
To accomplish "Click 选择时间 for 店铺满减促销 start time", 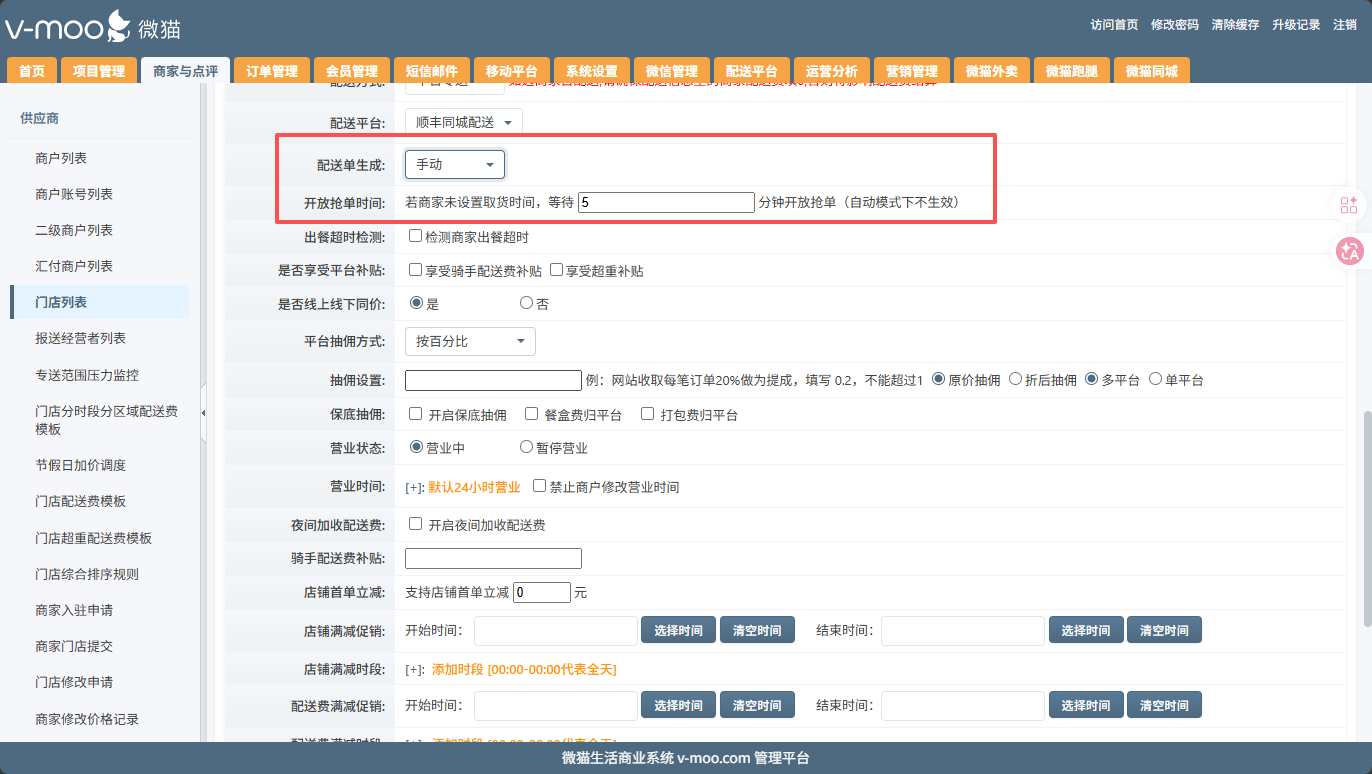I will (x=678, y=630).
